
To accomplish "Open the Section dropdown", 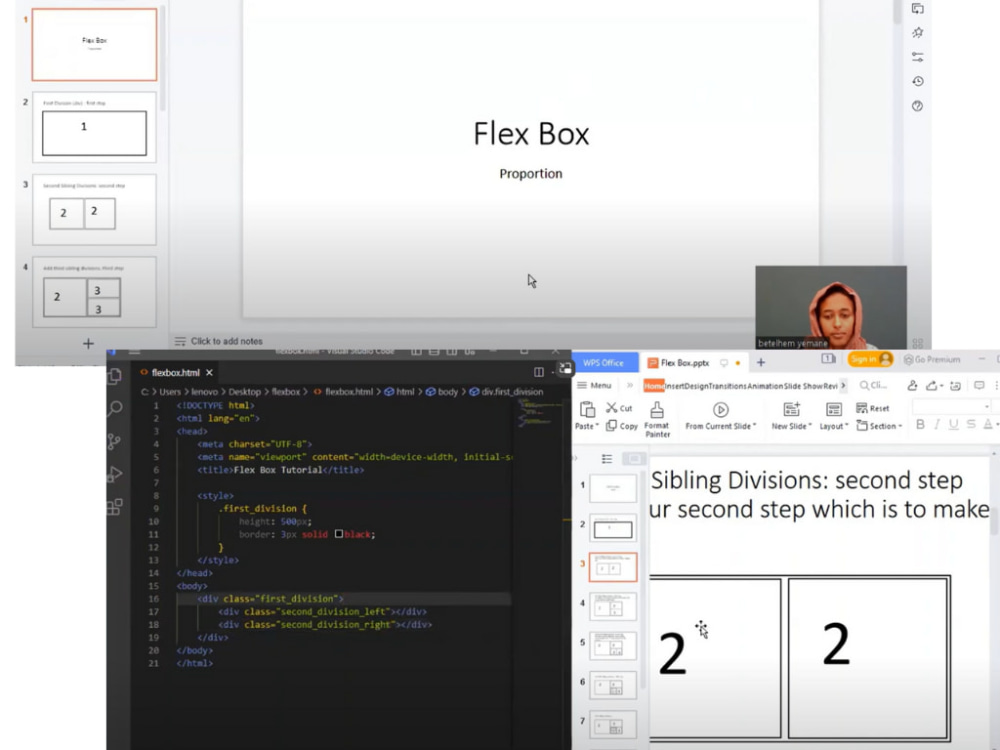I will point(900,426).
